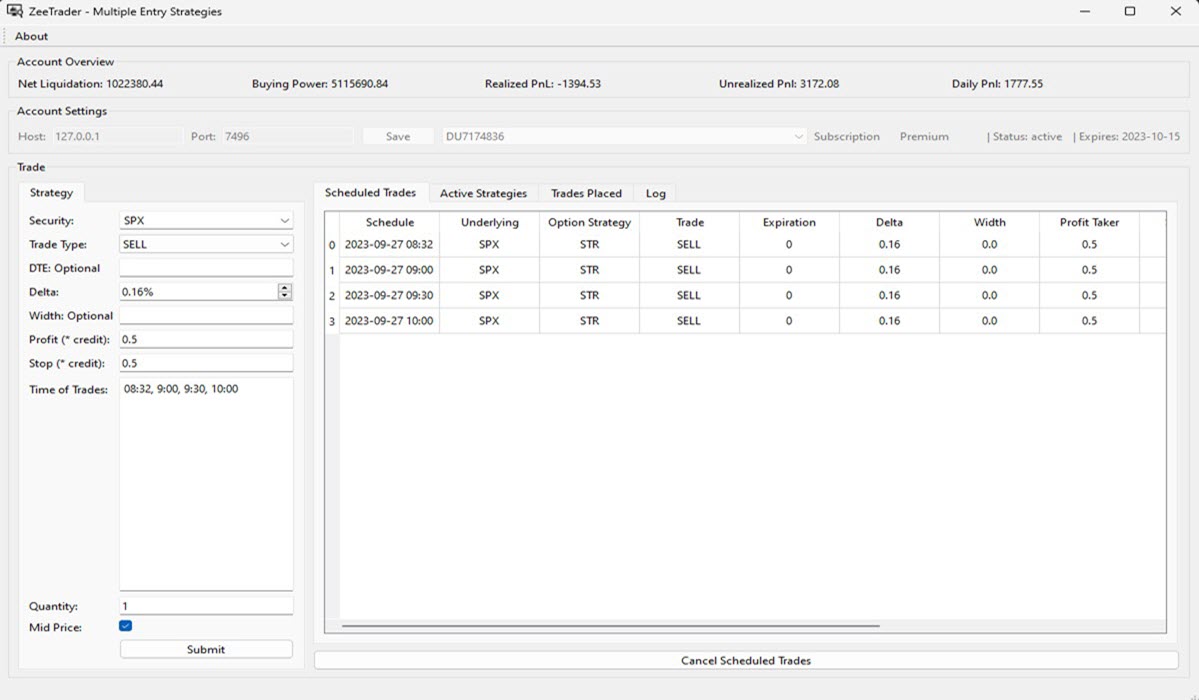Click the Quantity input field
Screen dimensions: 1199x700
click(x=206, y=606)
